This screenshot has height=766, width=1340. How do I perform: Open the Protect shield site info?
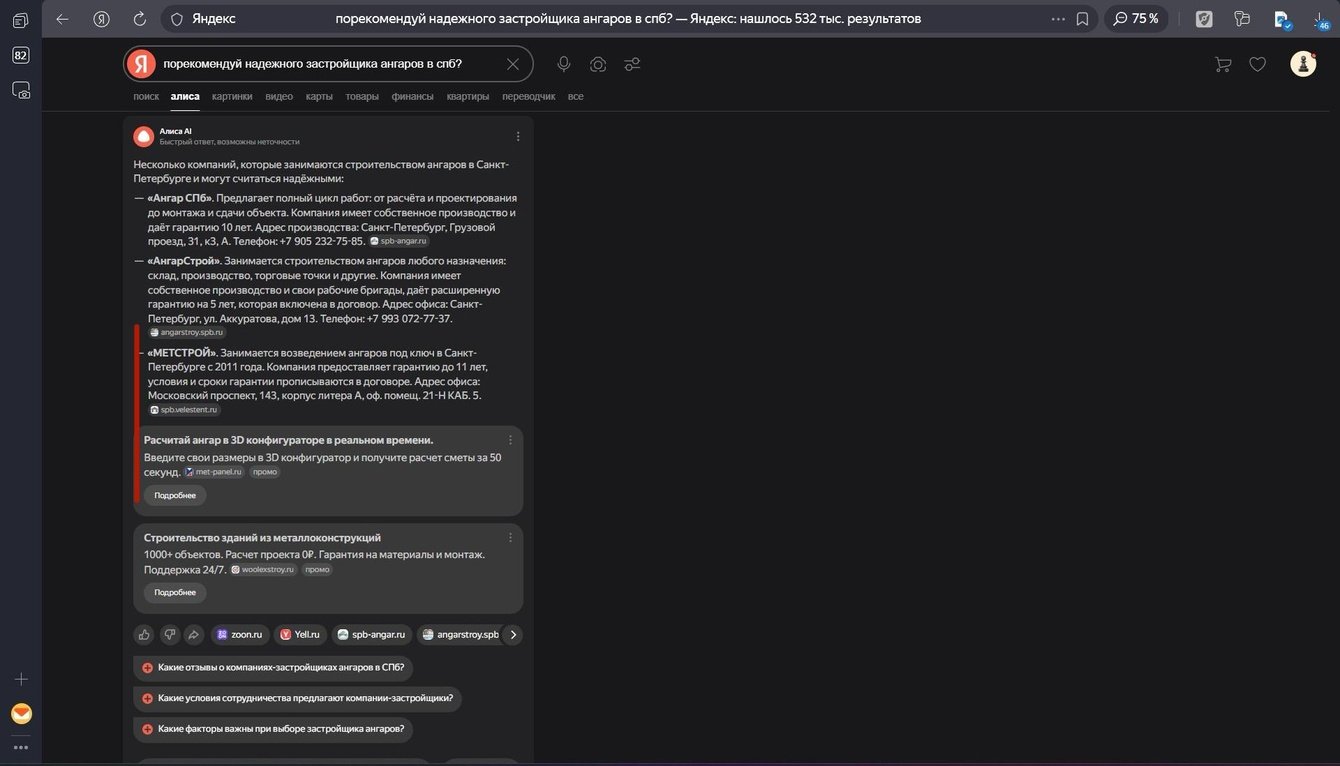point(177,18)
